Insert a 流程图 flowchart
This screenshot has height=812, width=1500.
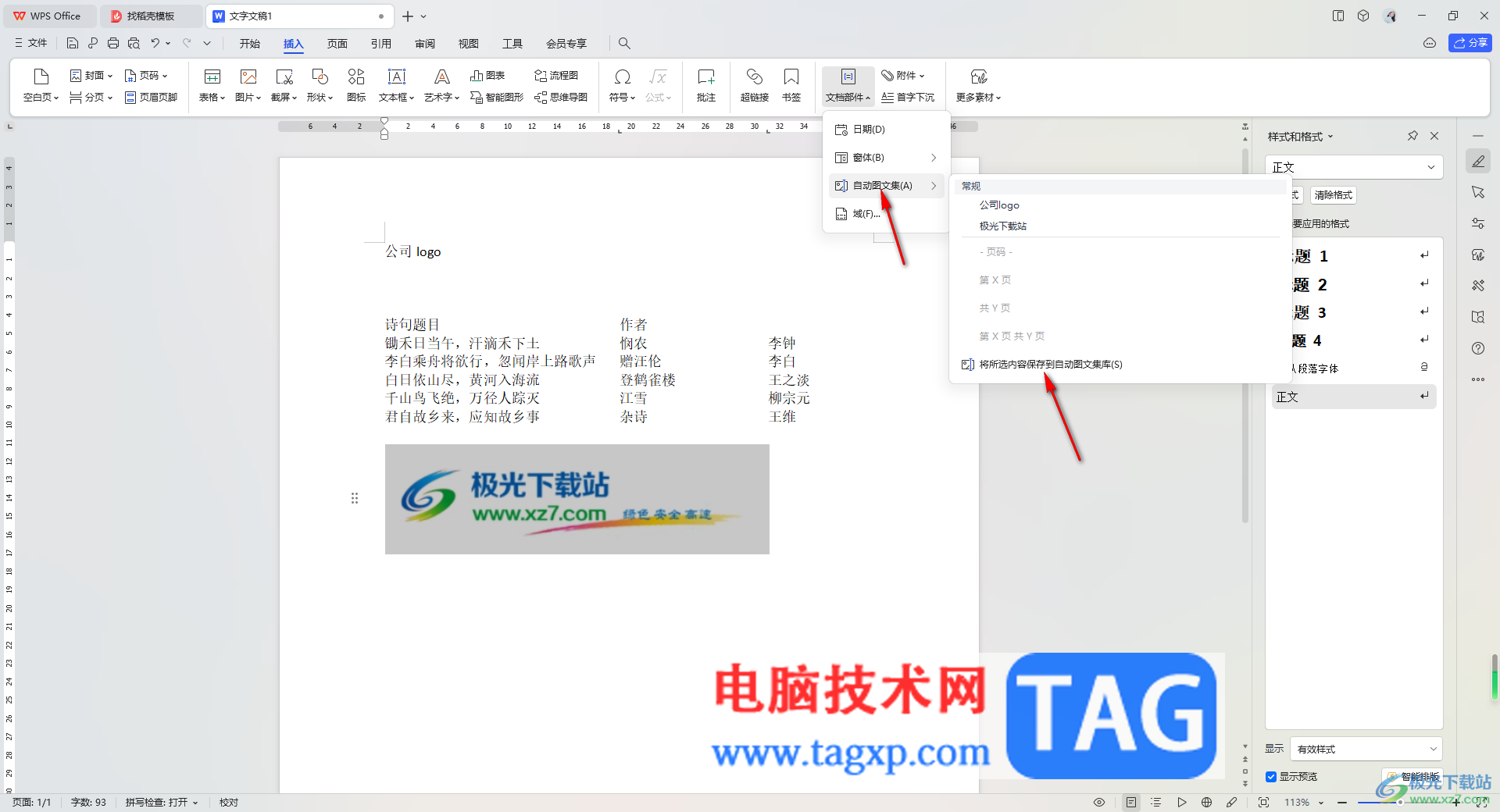(x=556, y=76)
